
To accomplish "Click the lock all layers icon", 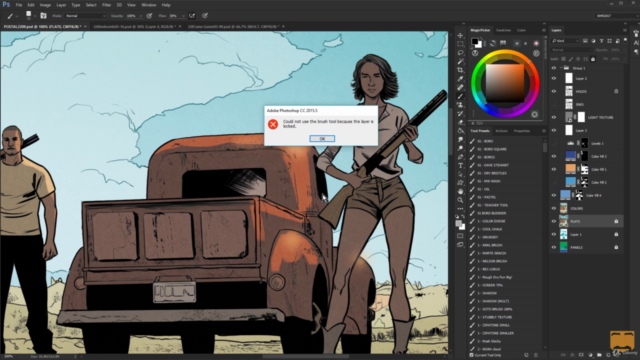I will (593, 59).
